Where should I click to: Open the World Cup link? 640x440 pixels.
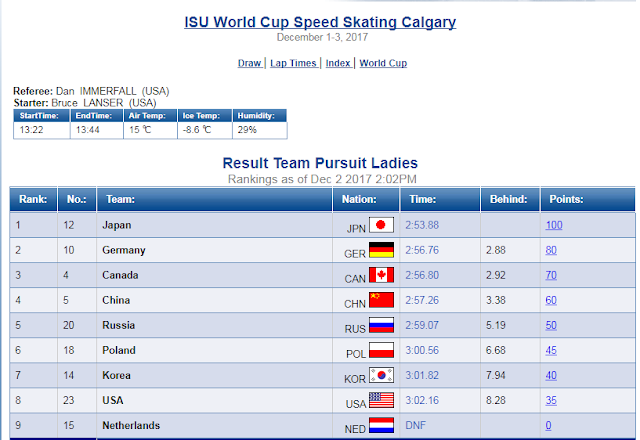[383, 63]
